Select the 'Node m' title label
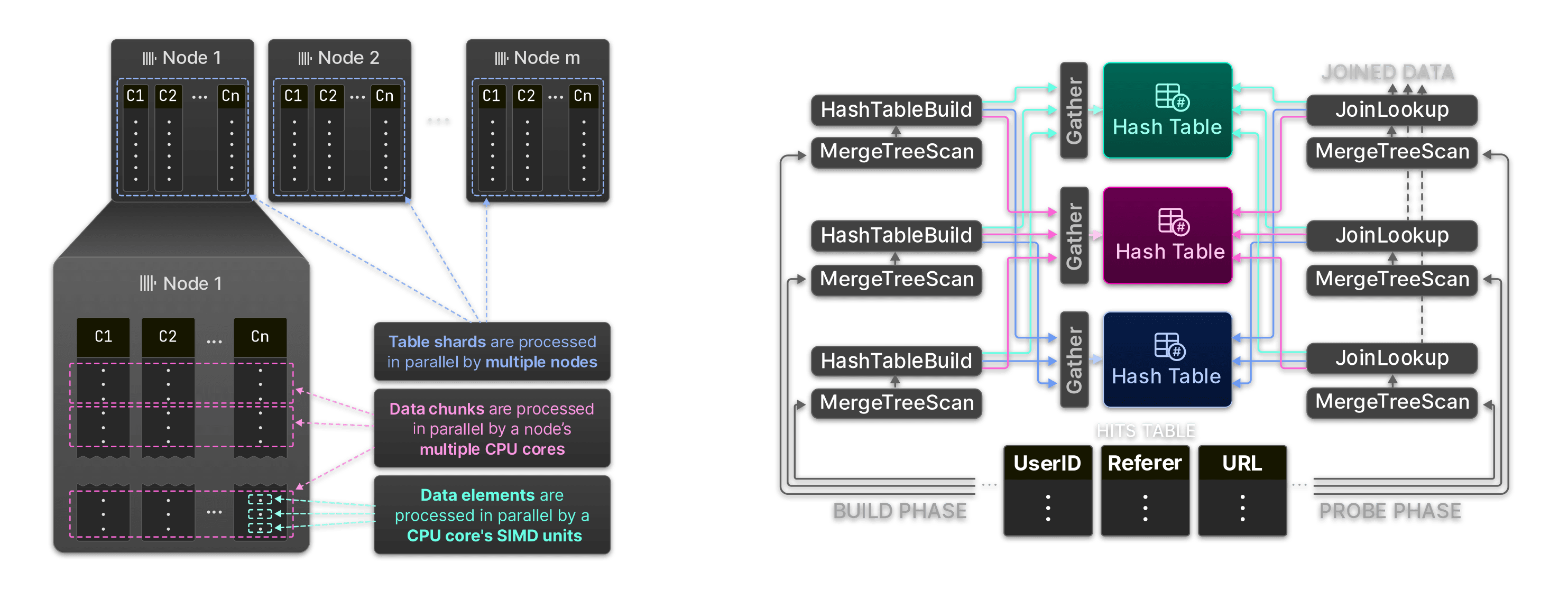This screenshot has height=599, width=1568. pos(547,58)
